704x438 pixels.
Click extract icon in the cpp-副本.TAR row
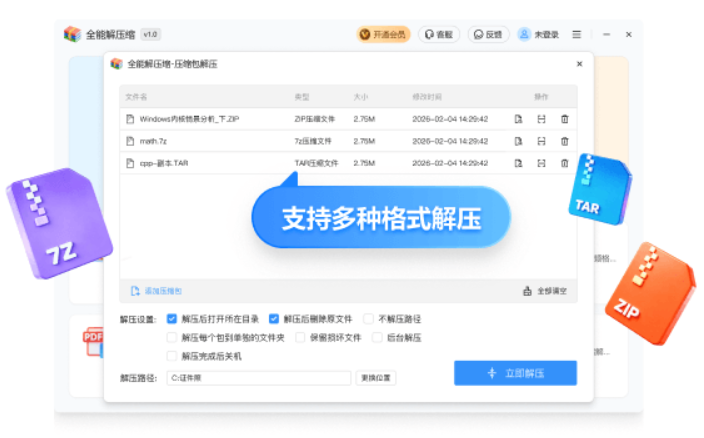541,163
